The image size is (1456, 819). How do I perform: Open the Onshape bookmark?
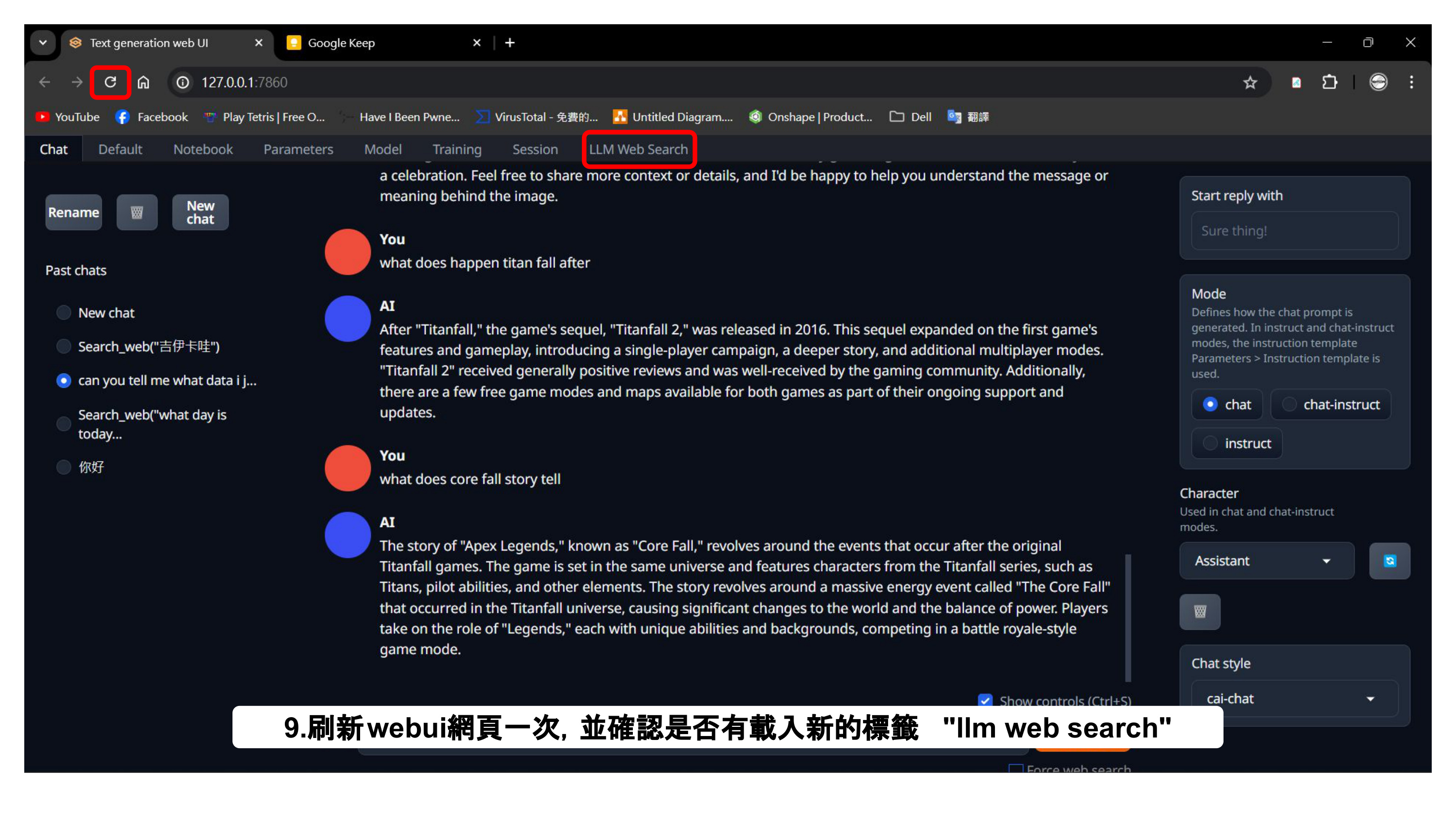pos(811,117)
